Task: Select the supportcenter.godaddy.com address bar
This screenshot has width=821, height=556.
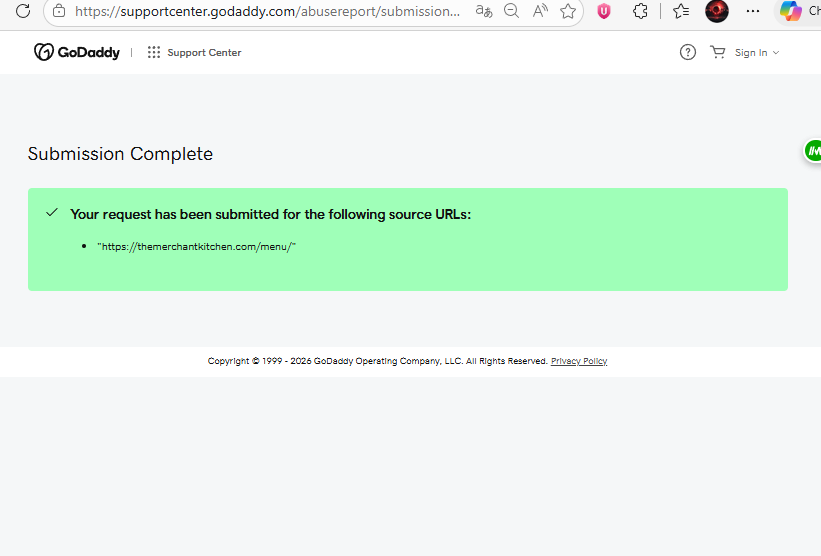Action: tap(267, 11)
